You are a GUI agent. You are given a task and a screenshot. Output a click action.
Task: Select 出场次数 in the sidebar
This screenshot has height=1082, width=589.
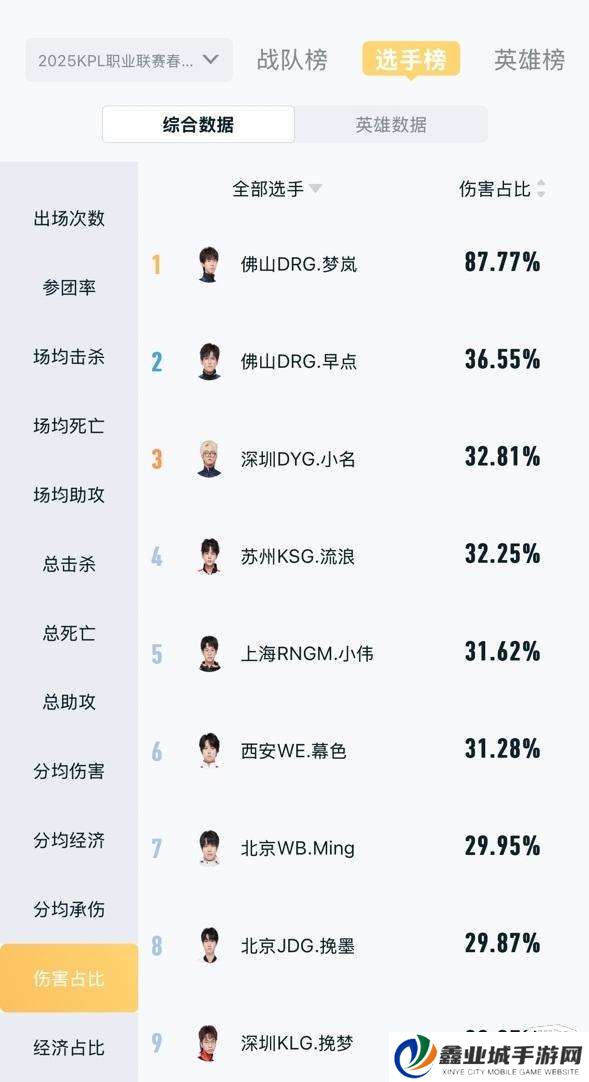click(x=69, y=218)
